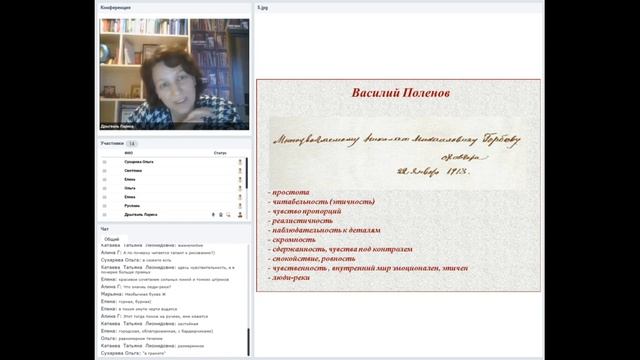Select participant Сухарева Ольга
640x360 pixels.
(139, 162)
